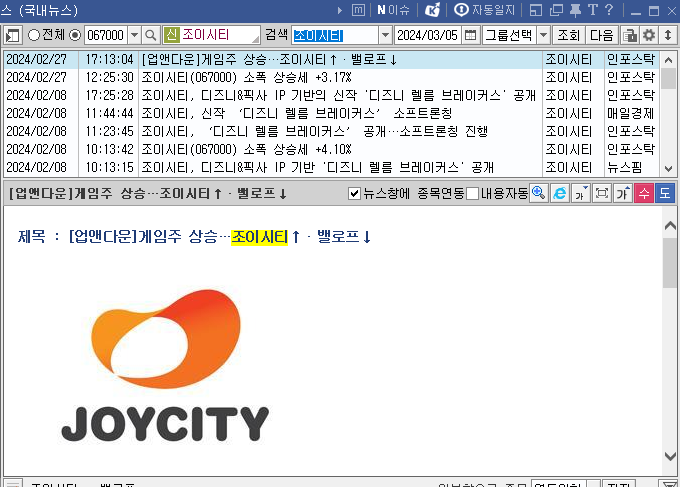Select the stock code radio button
Image resolution: width=680 pixels, height=487 pixels.
[75, 35]
